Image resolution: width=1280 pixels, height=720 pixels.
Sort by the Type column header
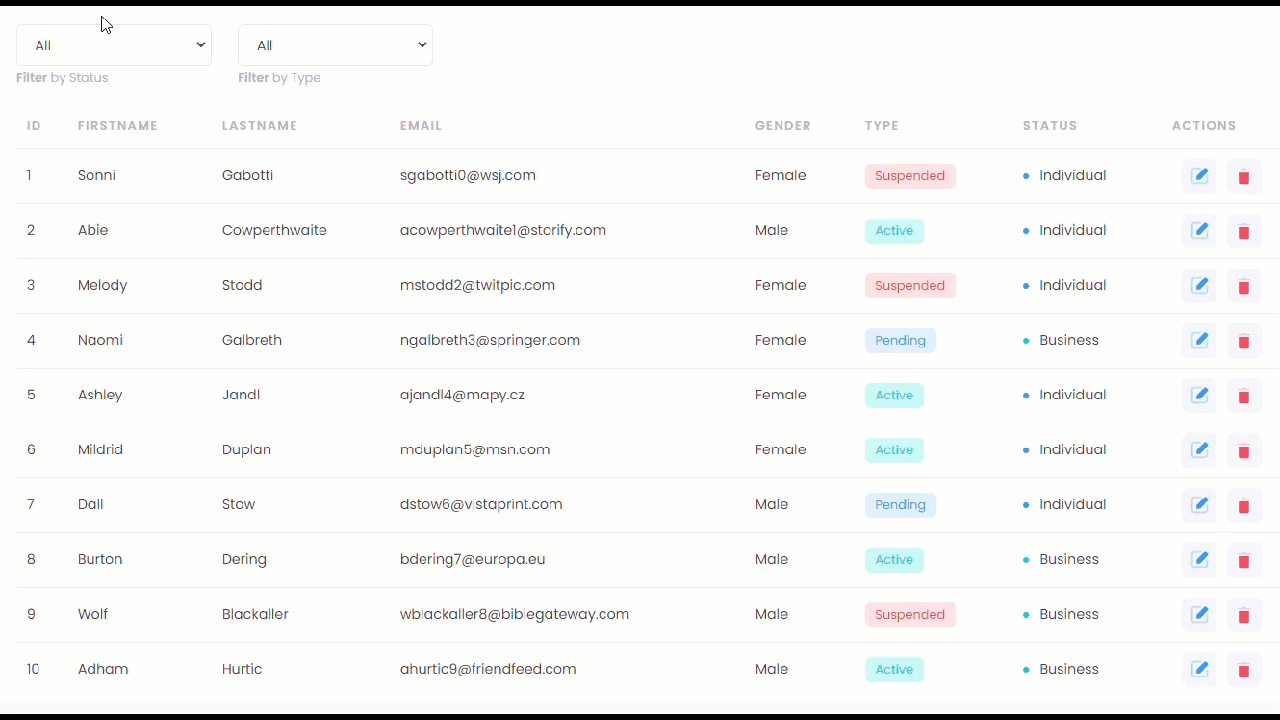pyautogui.click(x=882, y=126)
